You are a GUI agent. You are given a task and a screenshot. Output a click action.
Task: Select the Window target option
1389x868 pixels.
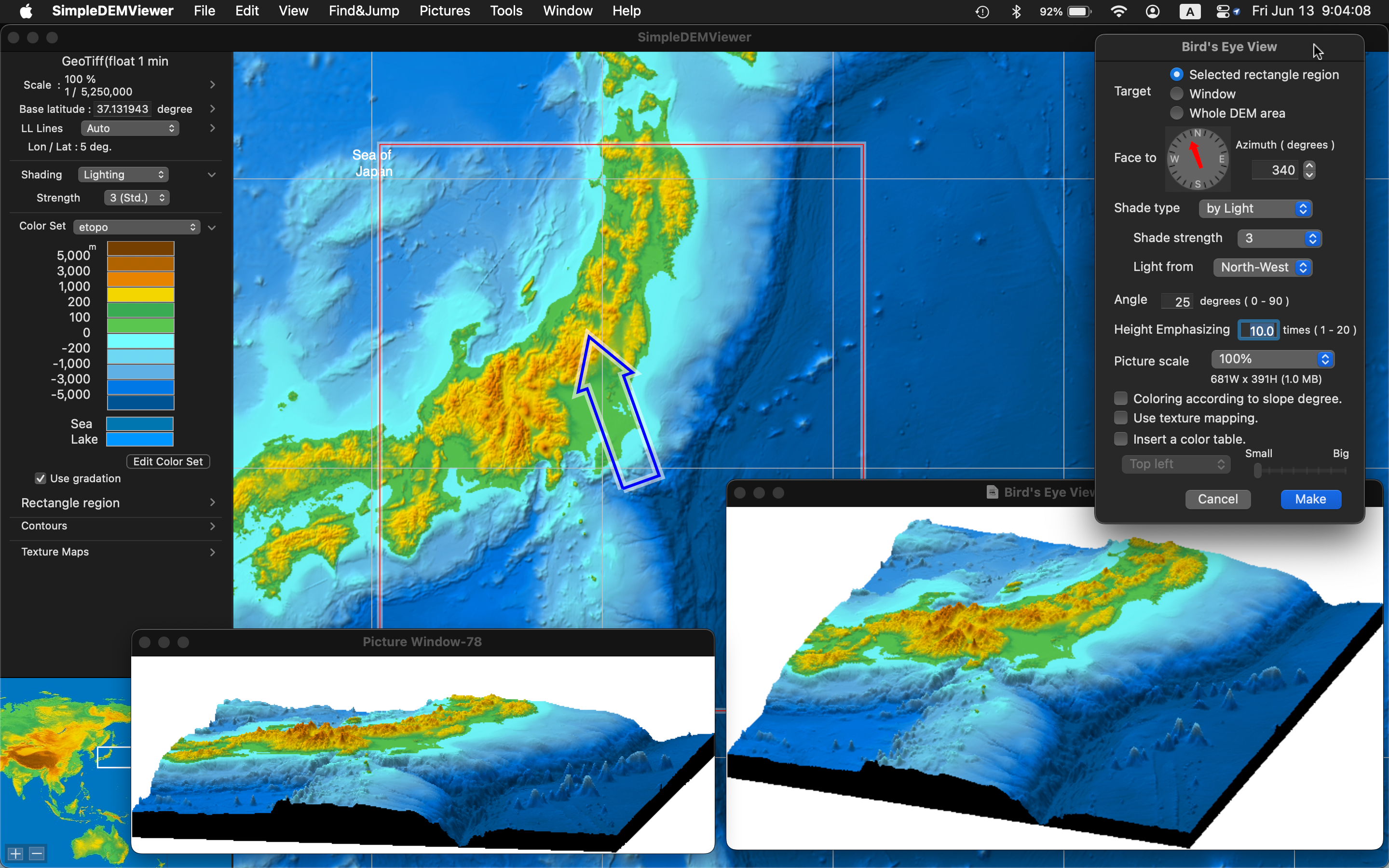tap(1177, 94)
